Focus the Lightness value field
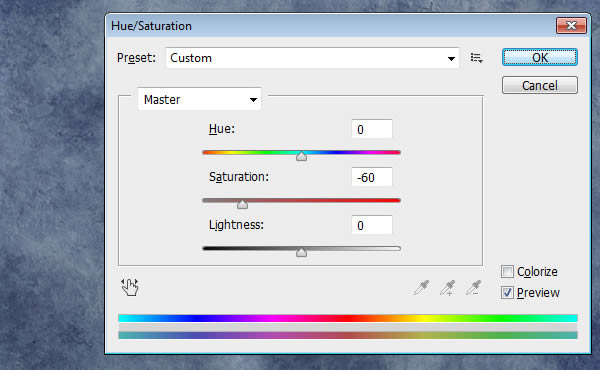 click(x=372, y=225)
